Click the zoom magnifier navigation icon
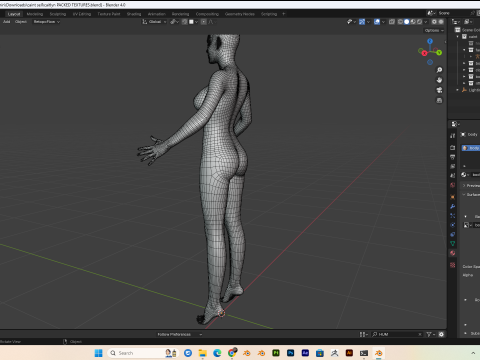This screenshot has width=480, height=360. coord(439,70)
